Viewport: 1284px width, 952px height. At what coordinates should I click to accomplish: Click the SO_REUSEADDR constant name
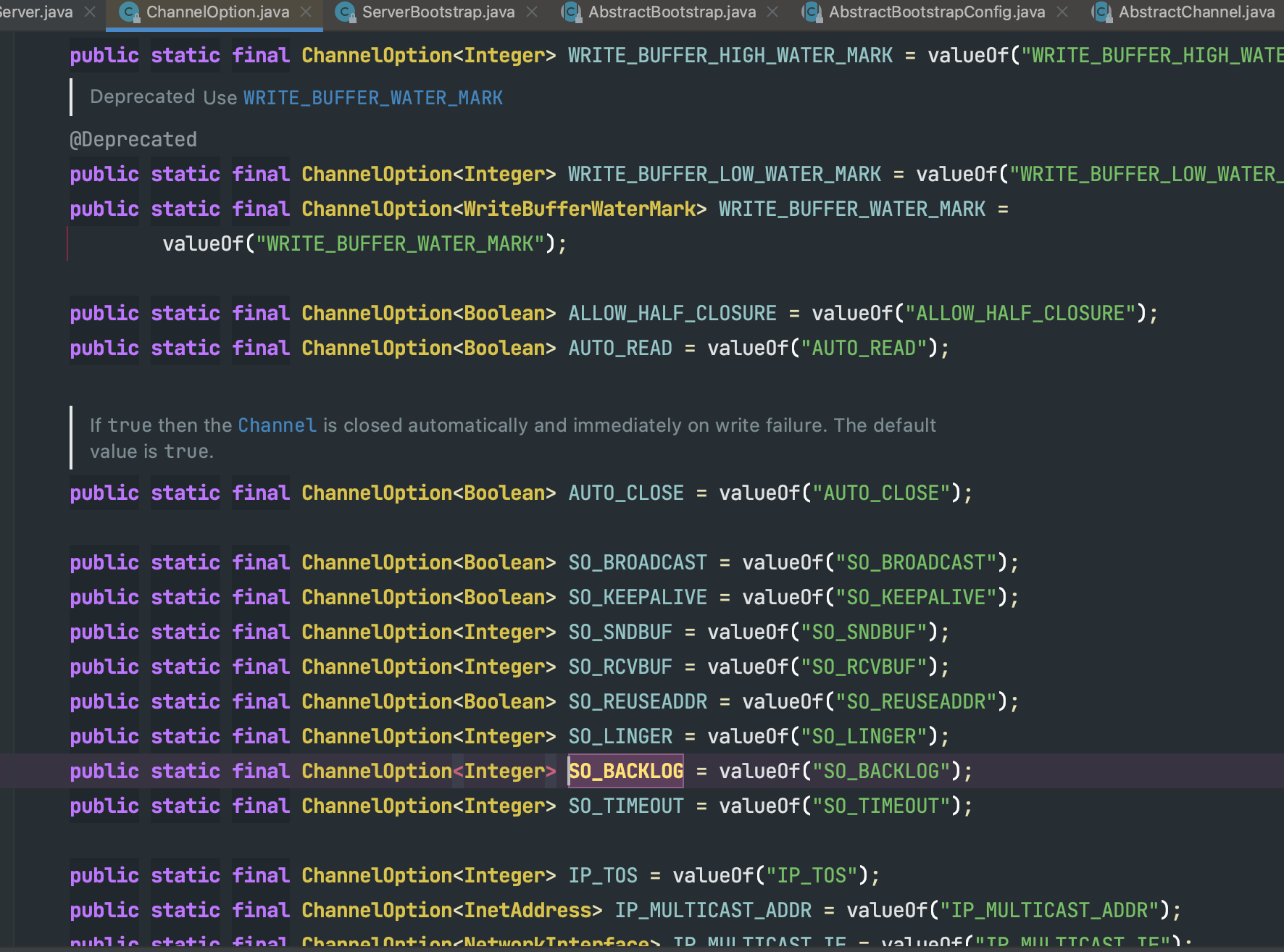click(x=638, y=701)
